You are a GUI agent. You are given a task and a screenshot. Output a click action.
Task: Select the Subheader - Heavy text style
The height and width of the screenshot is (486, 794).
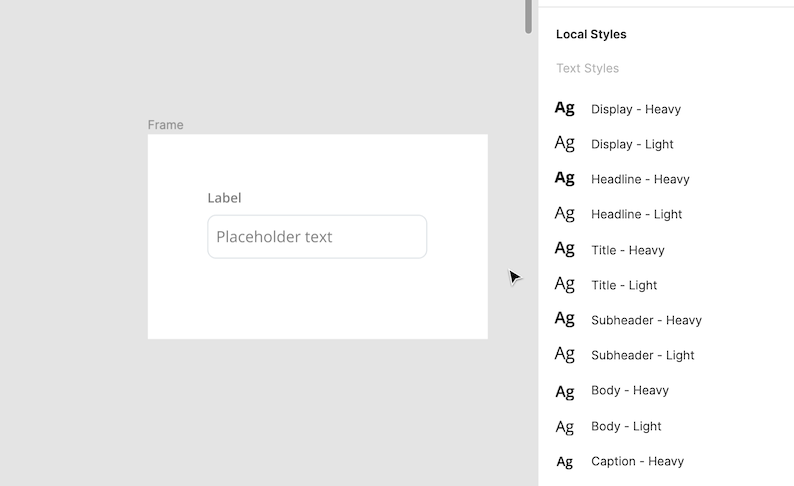click(x=646, y=320)
